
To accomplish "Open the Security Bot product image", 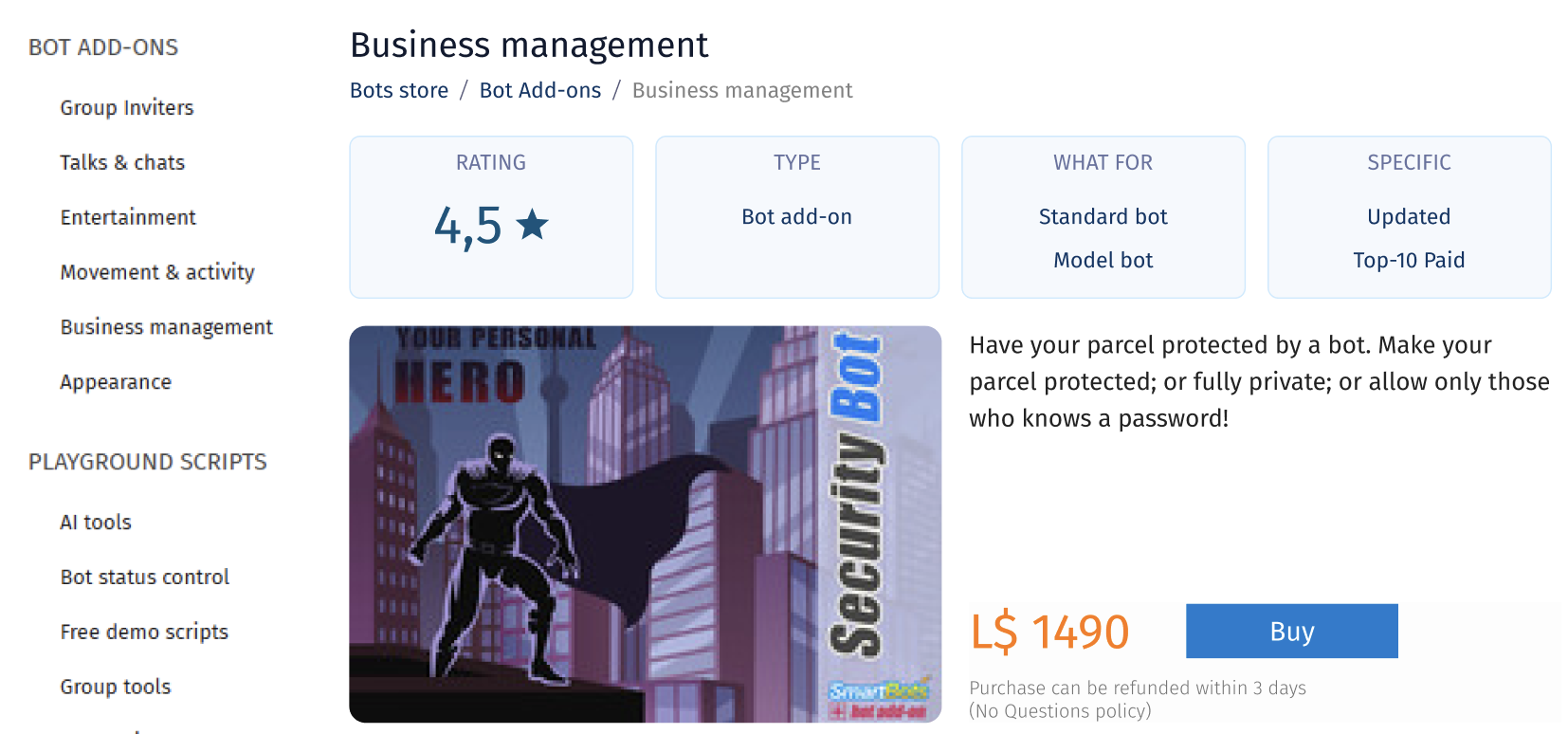I will click(645, 523).
